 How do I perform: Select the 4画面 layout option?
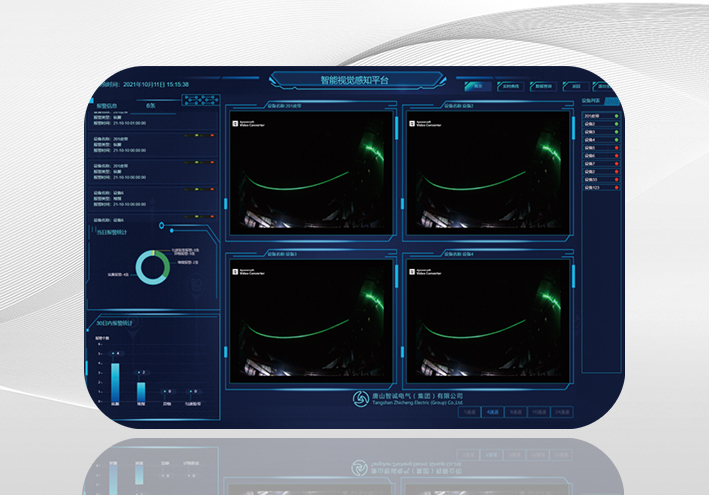(493, 412)
